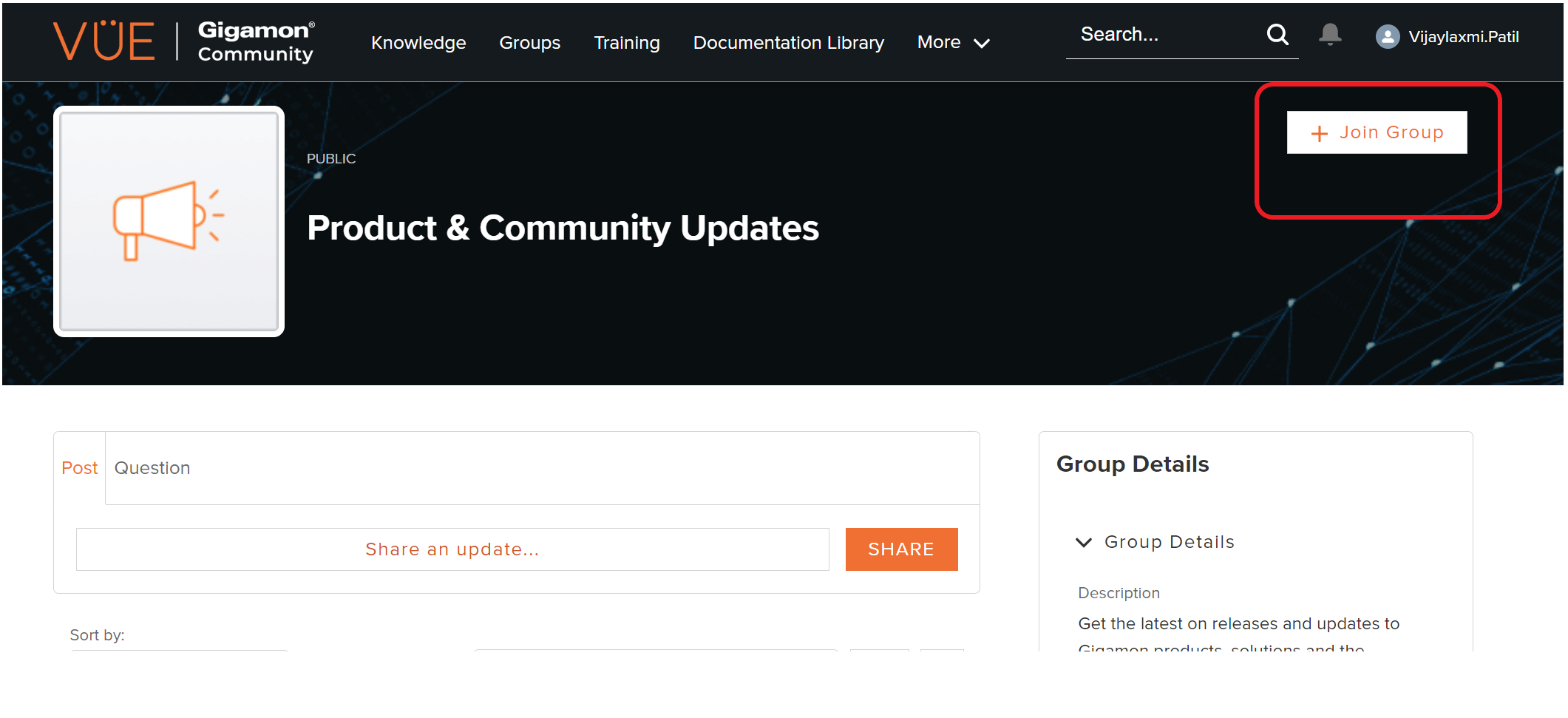Click the Description label in Group Details
Screen dimensions: 1568x718
1119,593
